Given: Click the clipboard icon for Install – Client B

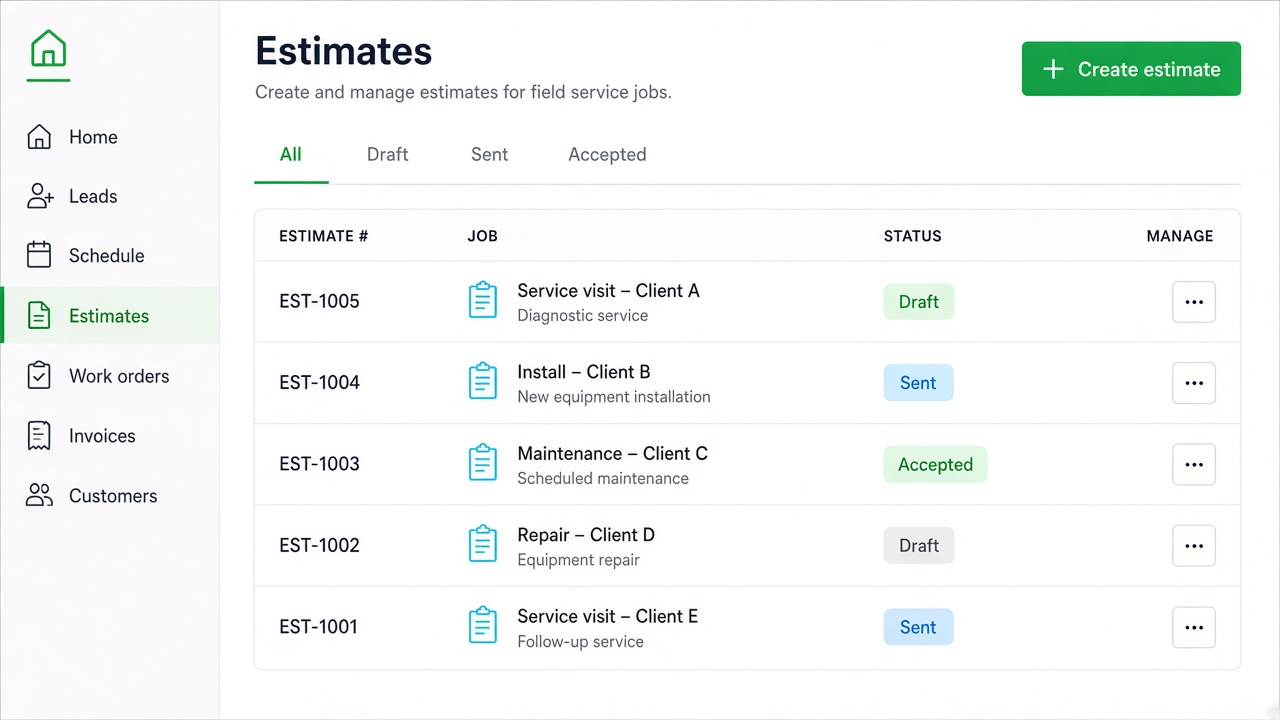Looking at the screenshot, I should (483, 382).
